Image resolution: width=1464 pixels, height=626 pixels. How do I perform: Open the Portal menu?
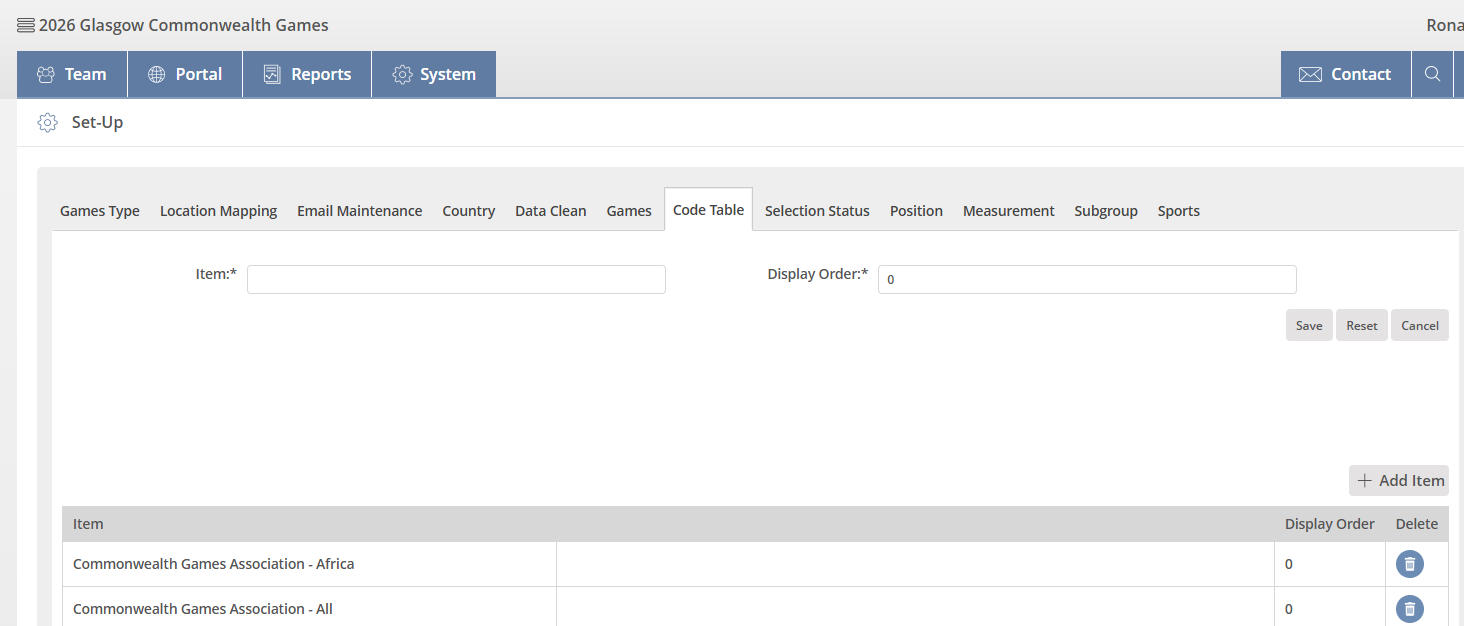tap(186, 74)
